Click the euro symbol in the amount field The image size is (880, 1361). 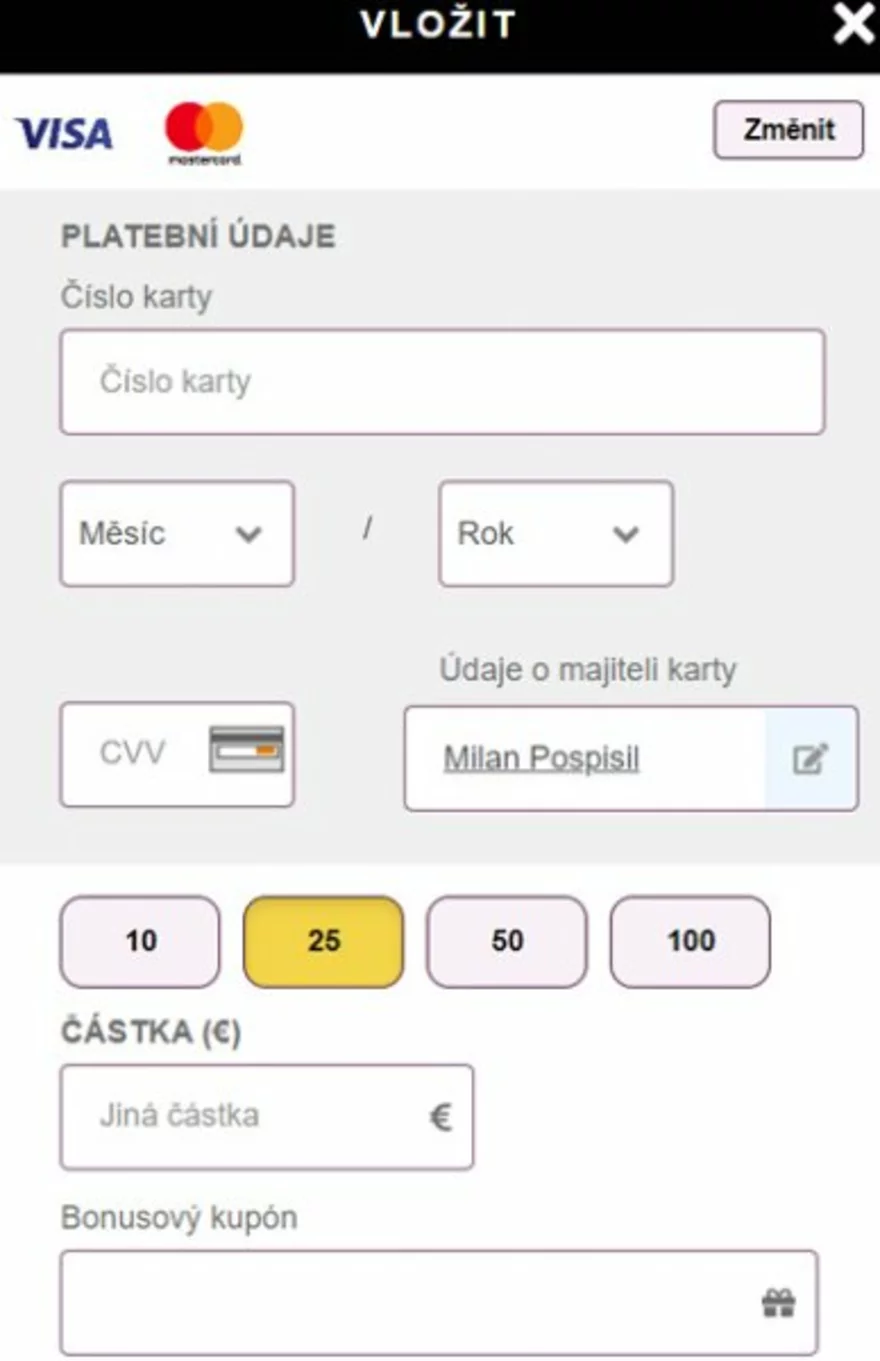pos(440,1116)
